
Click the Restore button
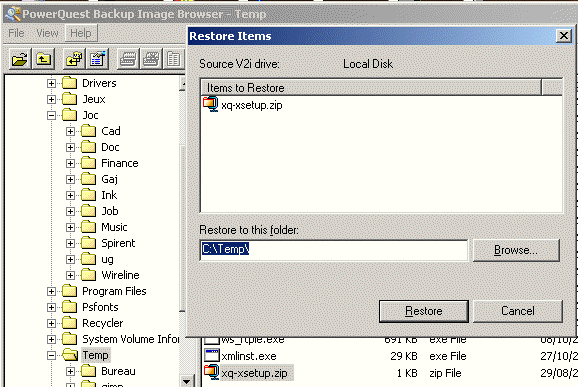pyautogui.click(x=424, y=311)
